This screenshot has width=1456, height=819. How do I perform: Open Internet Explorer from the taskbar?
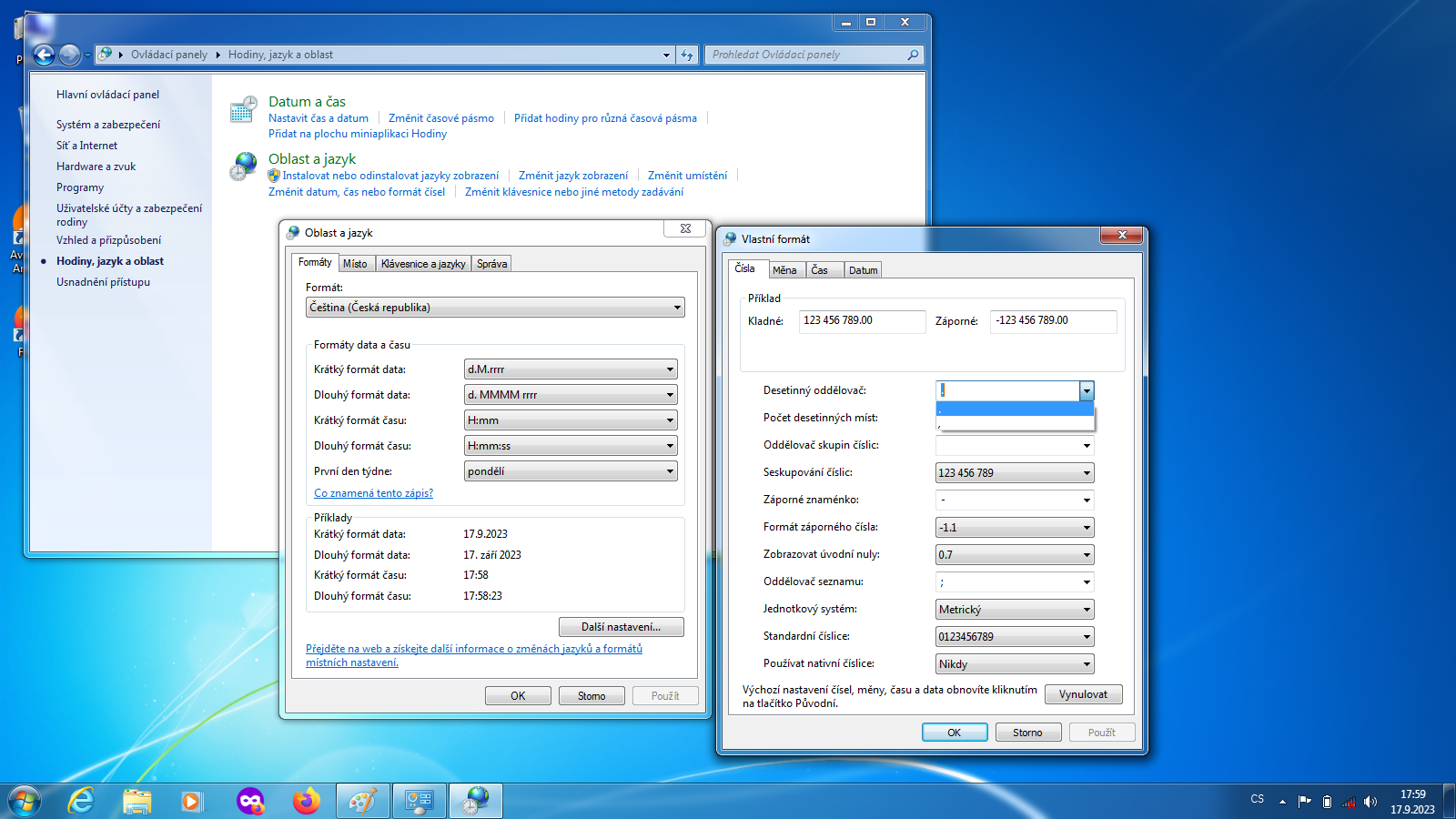point(82,801)
